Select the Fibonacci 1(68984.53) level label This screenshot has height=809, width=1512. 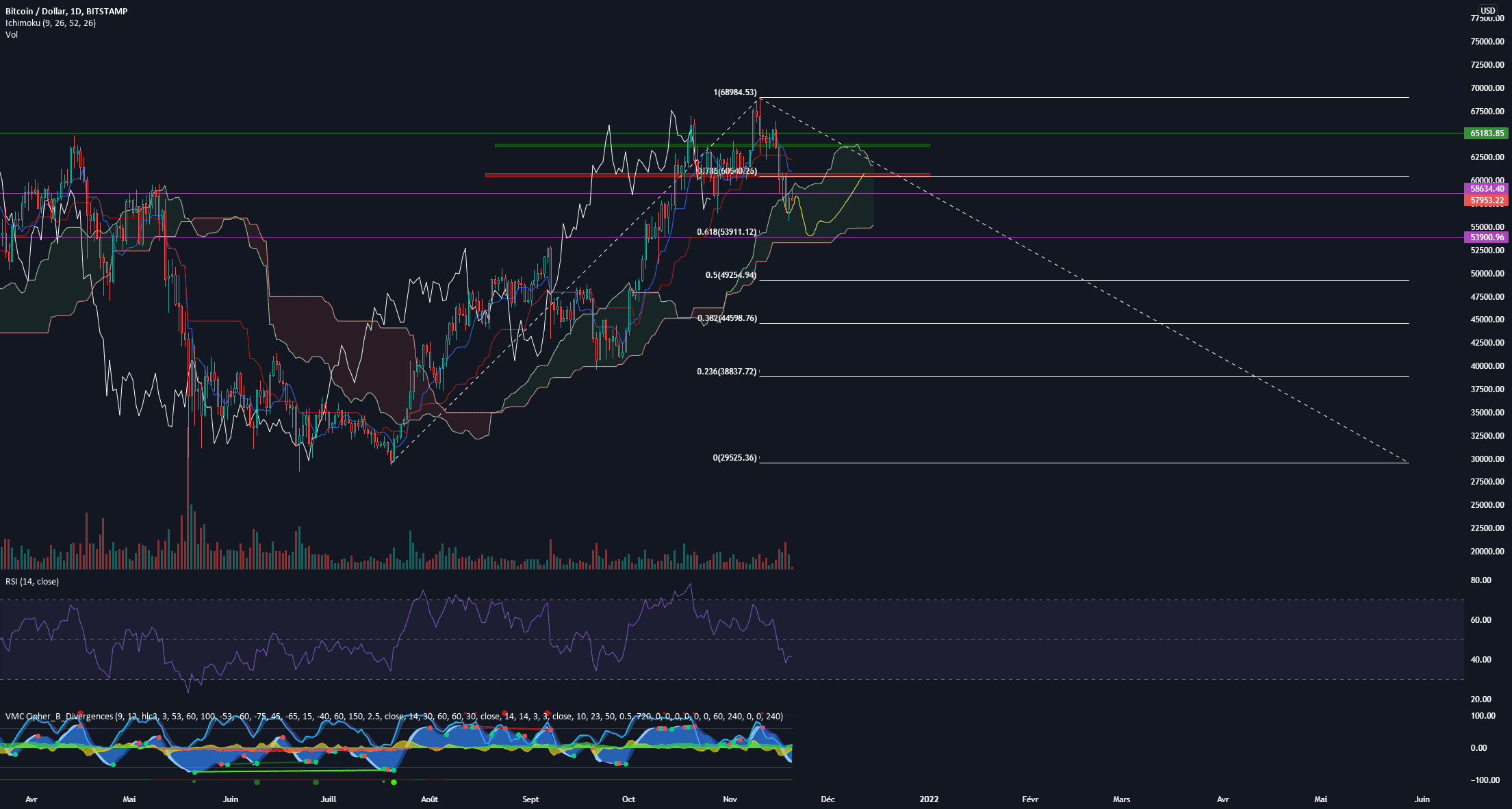[x=734, y=92]
